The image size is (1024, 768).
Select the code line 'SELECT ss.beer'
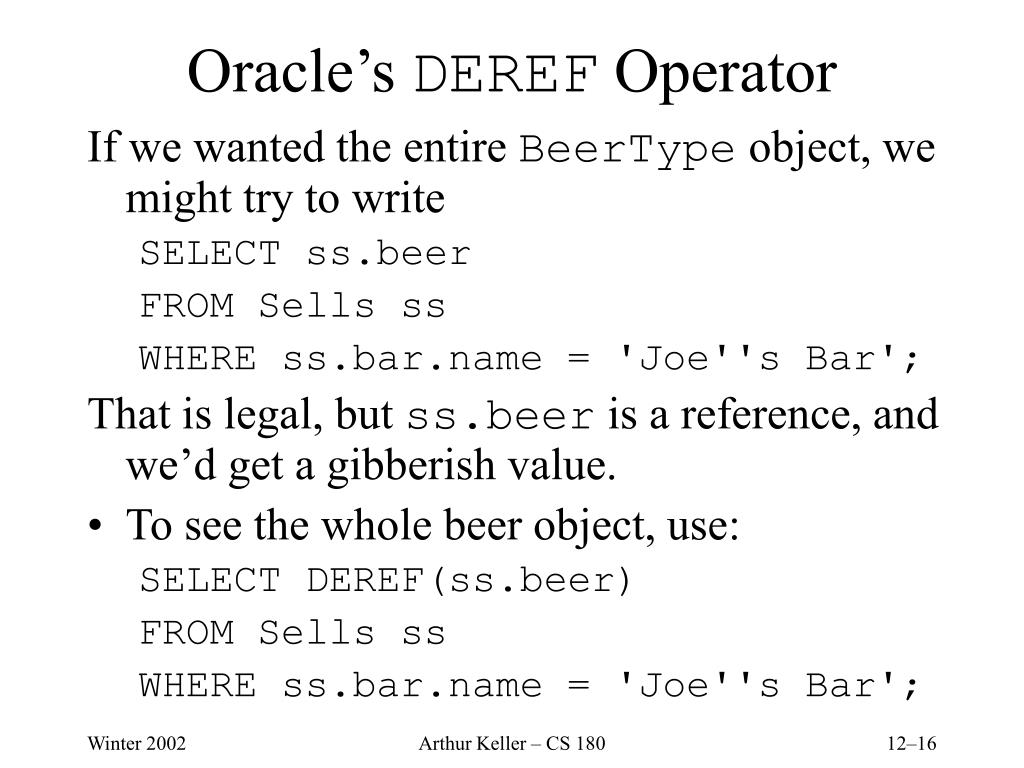(305, 253)
